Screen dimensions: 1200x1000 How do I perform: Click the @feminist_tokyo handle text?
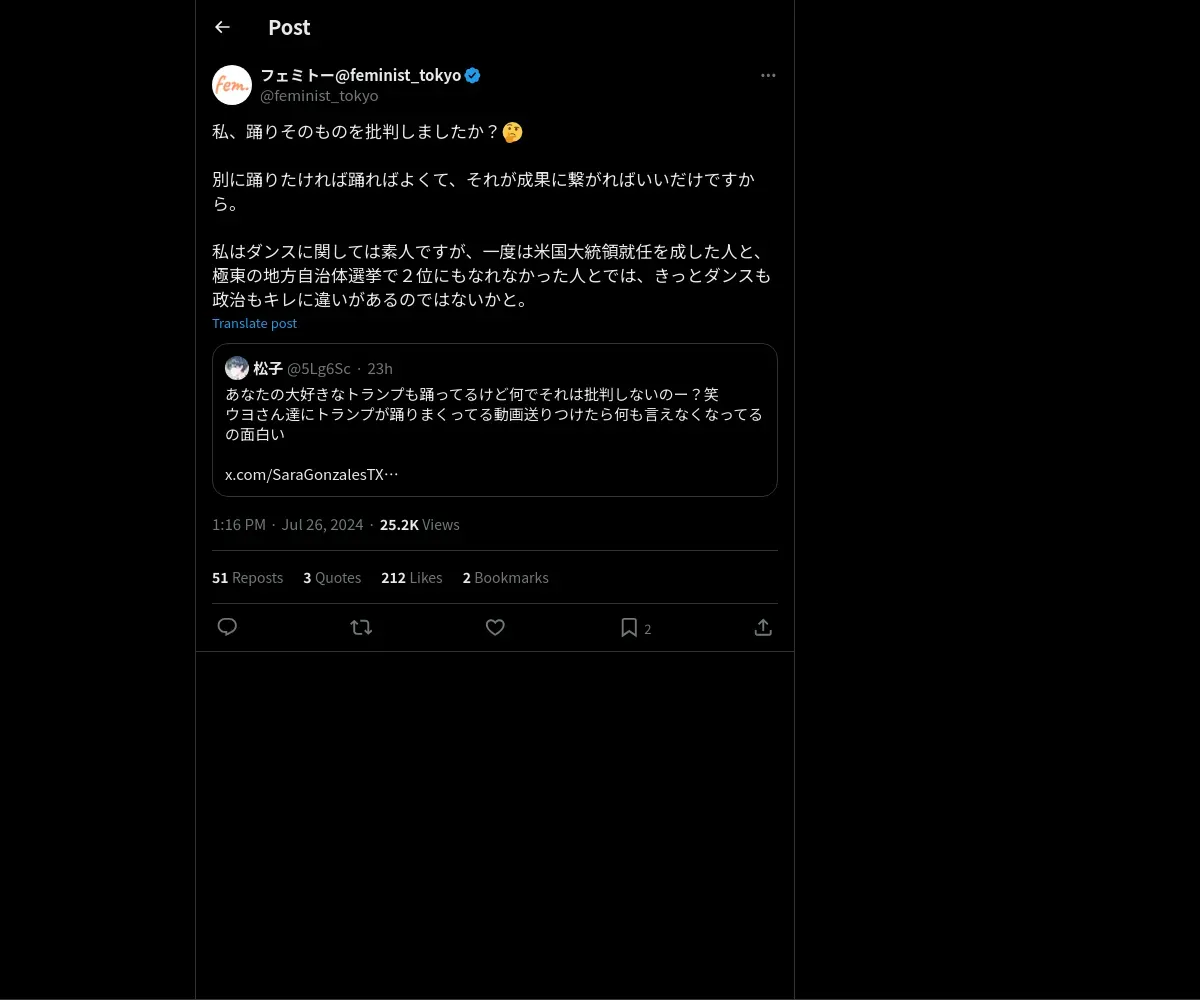[x=319, y=96]
